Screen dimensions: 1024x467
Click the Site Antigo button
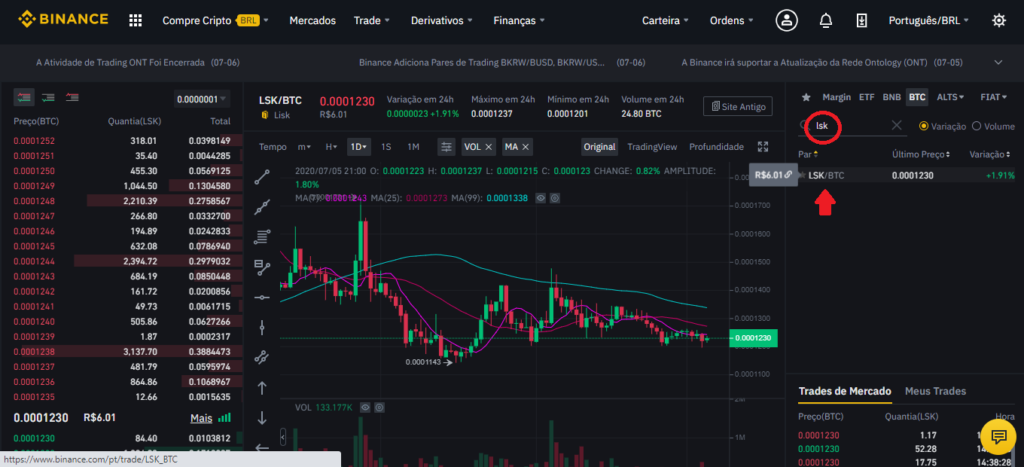(x=738, y=106)
